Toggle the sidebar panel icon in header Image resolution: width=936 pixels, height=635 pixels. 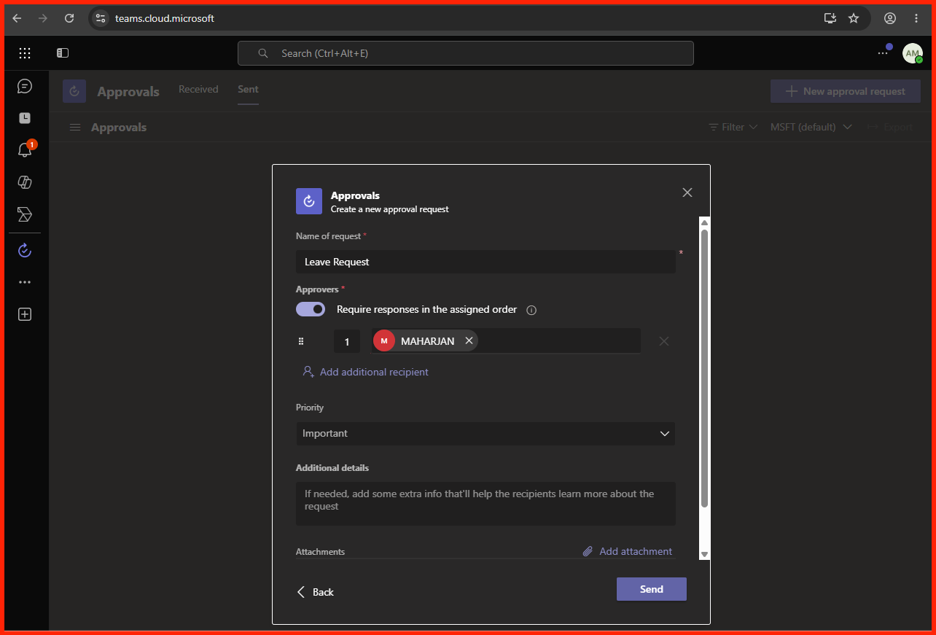pos(63,53)
